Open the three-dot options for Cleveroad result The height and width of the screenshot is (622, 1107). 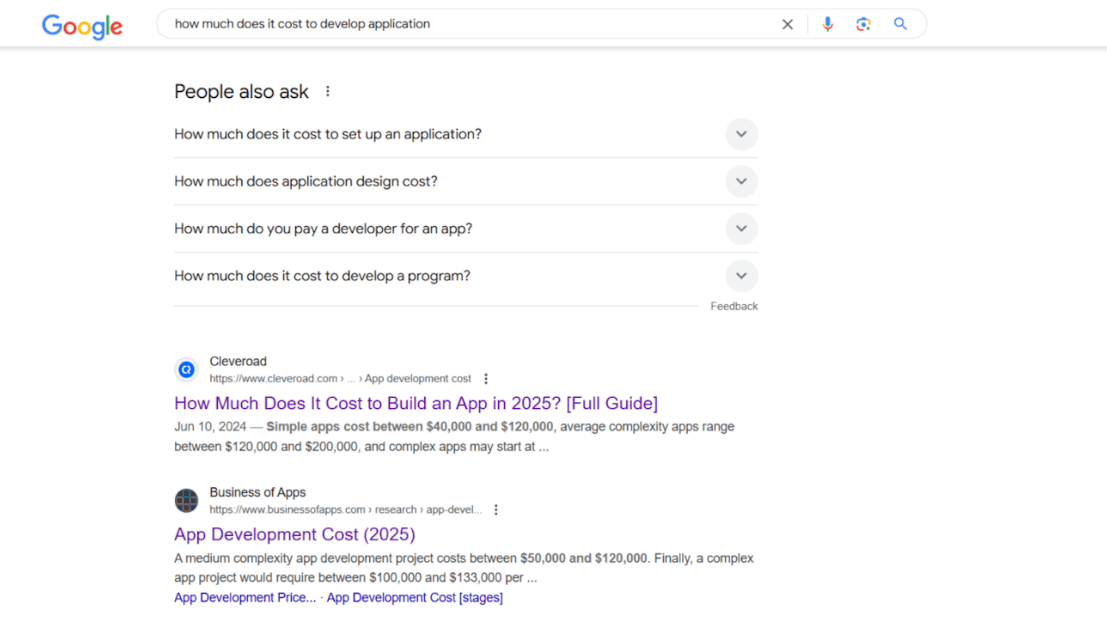tap(486, 379)
